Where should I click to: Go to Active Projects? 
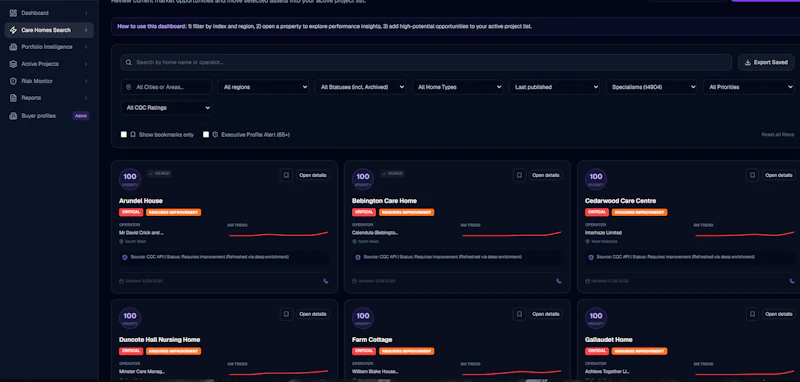[49, 64]
